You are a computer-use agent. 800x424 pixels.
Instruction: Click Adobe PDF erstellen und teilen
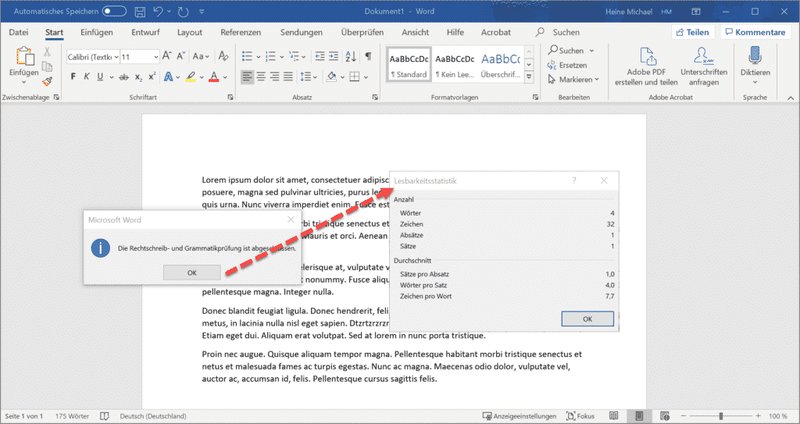click(x=646, y=66)
